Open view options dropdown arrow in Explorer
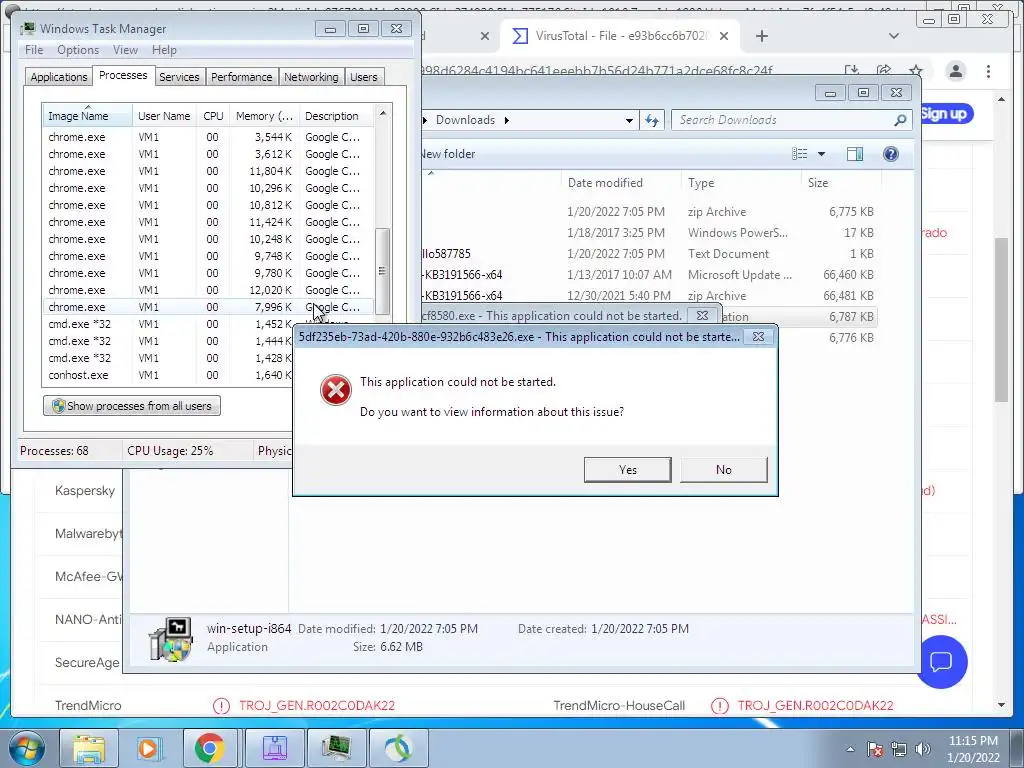The height and width of the screenshot is (768, 1024). click(x=822, y=154)
